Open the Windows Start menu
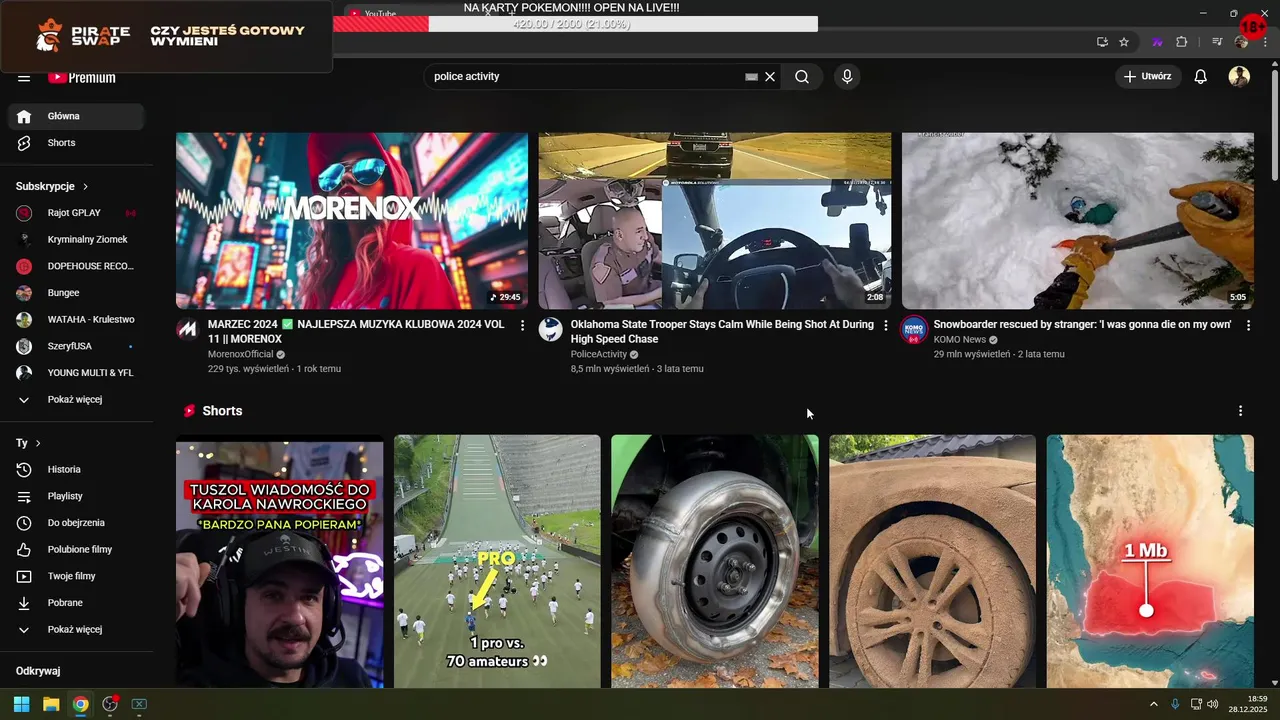The width and height of the screenshot is (1280, 720). tap(21, 704)
